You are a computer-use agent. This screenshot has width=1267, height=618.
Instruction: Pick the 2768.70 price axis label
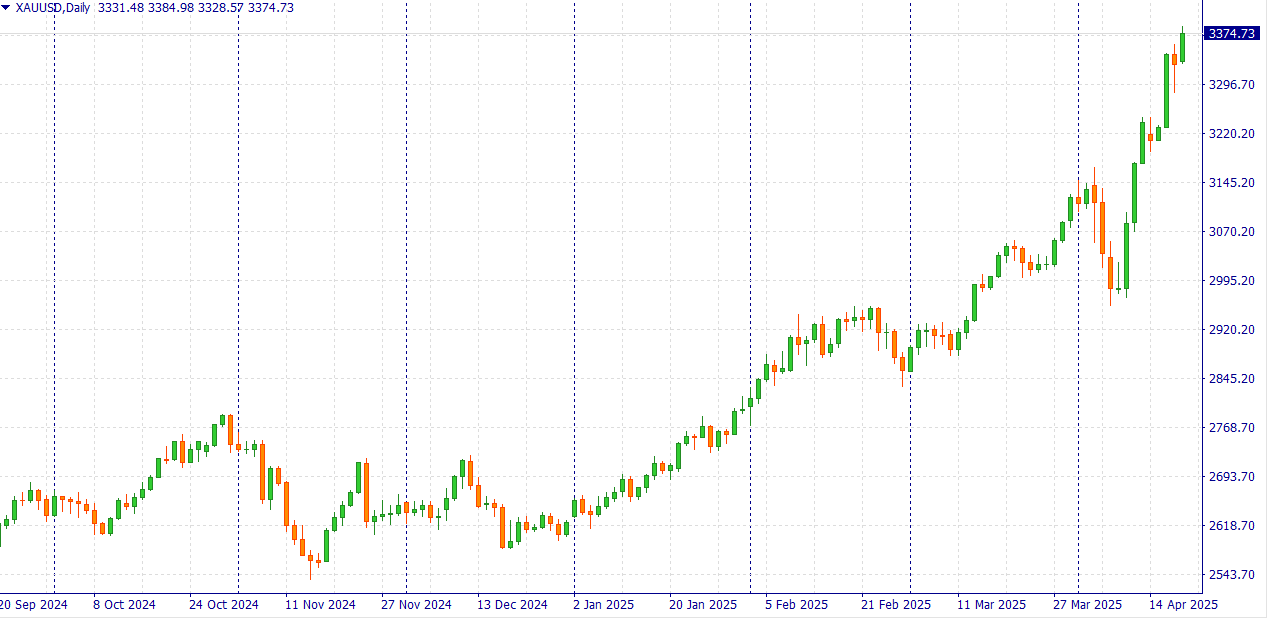1231,428
